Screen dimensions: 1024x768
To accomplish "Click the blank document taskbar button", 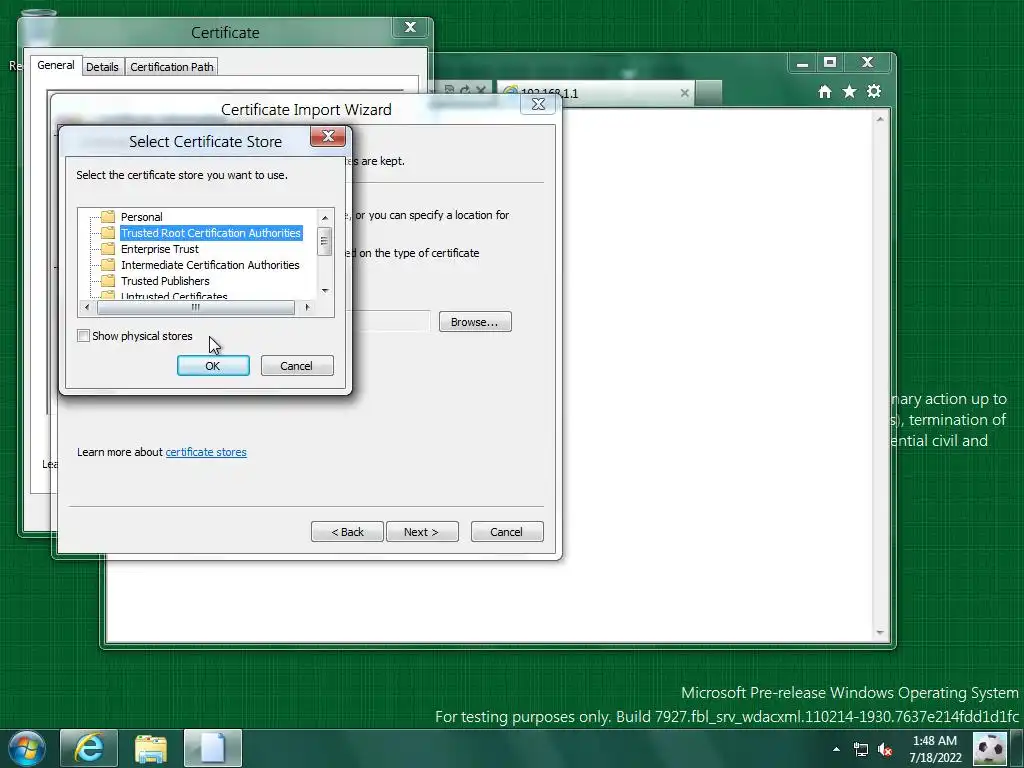I will pos(213,748).
